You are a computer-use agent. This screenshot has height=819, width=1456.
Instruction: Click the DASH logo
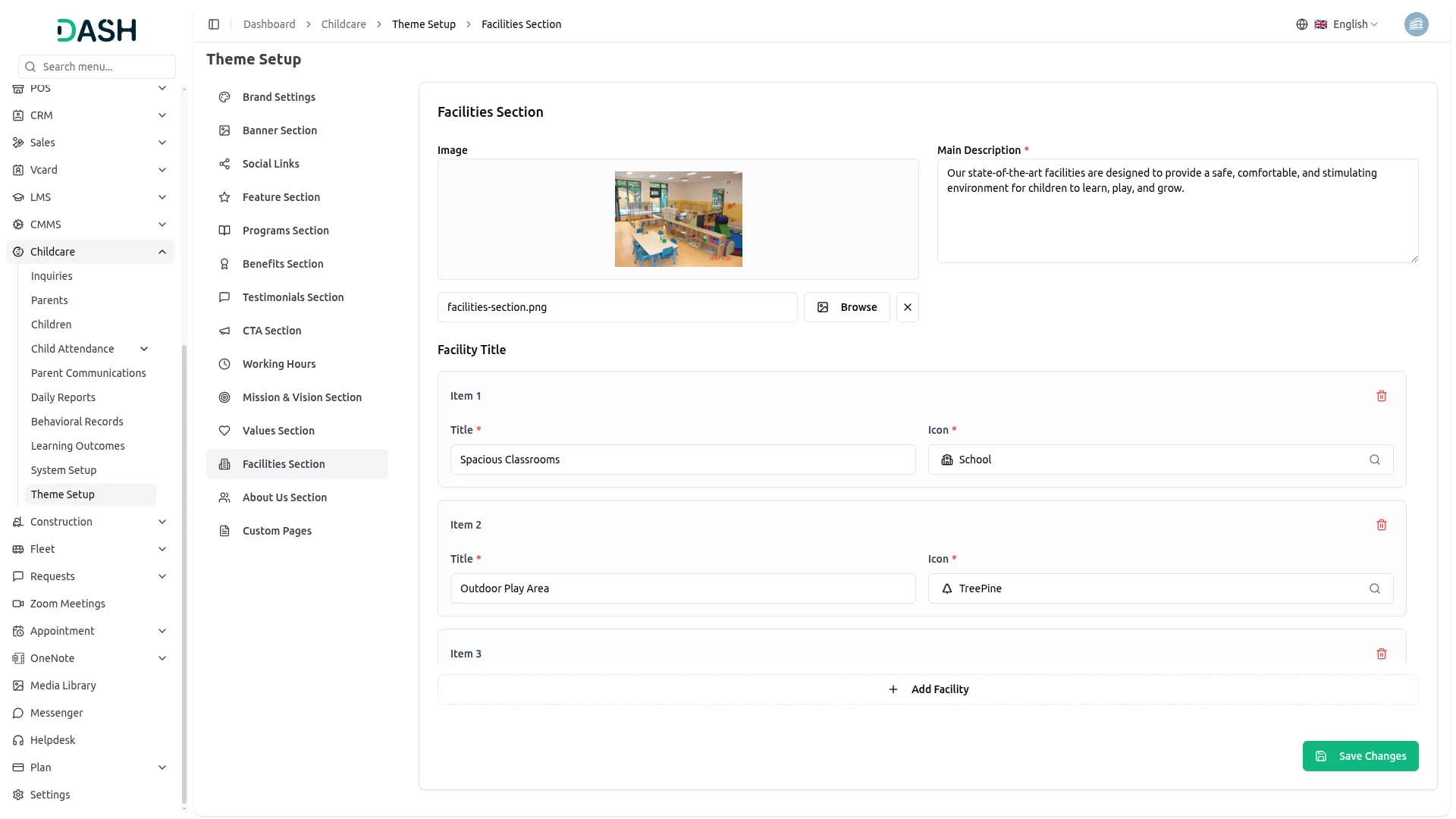coord(97,30)
